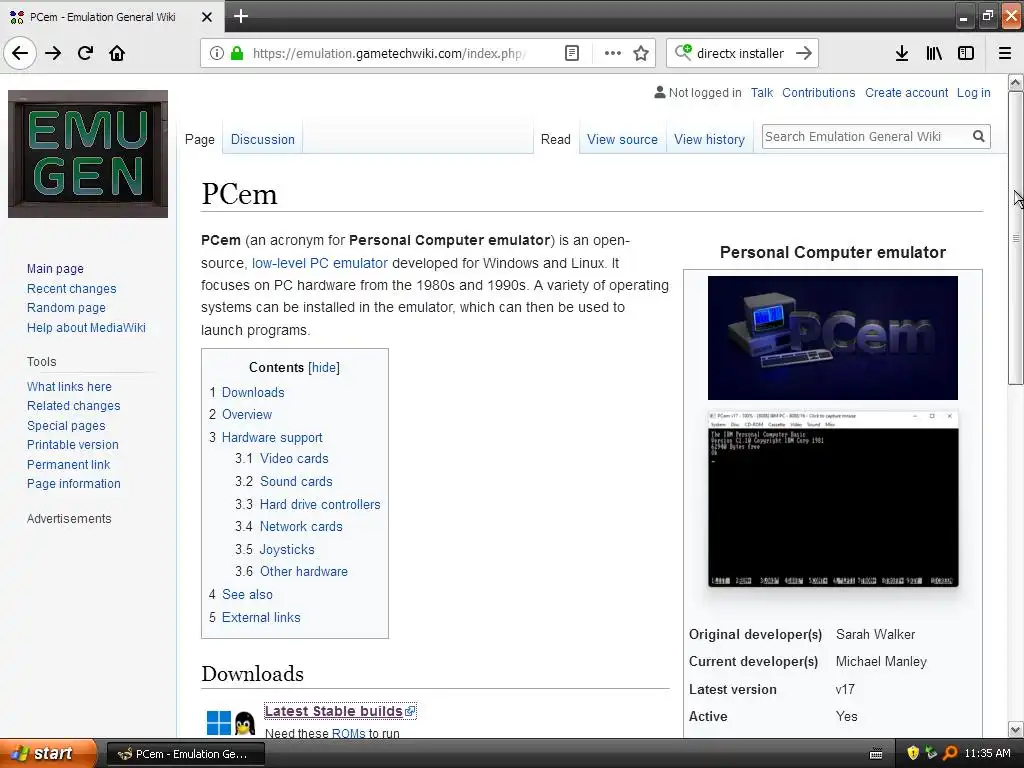Viewport: 1024px width, 768px height.
Task: Select the PCem browser tab
Action: coord(112,17)
